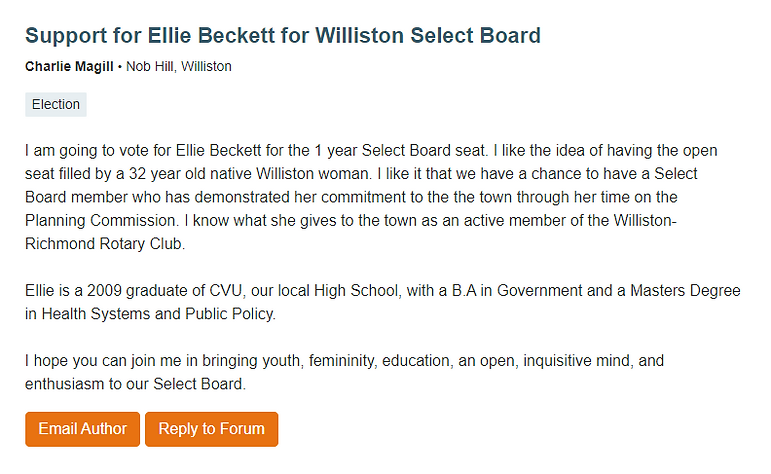The image size is (771, 474).
Task: Open the post title about Ellie Beckett
Action: [283, 35]
